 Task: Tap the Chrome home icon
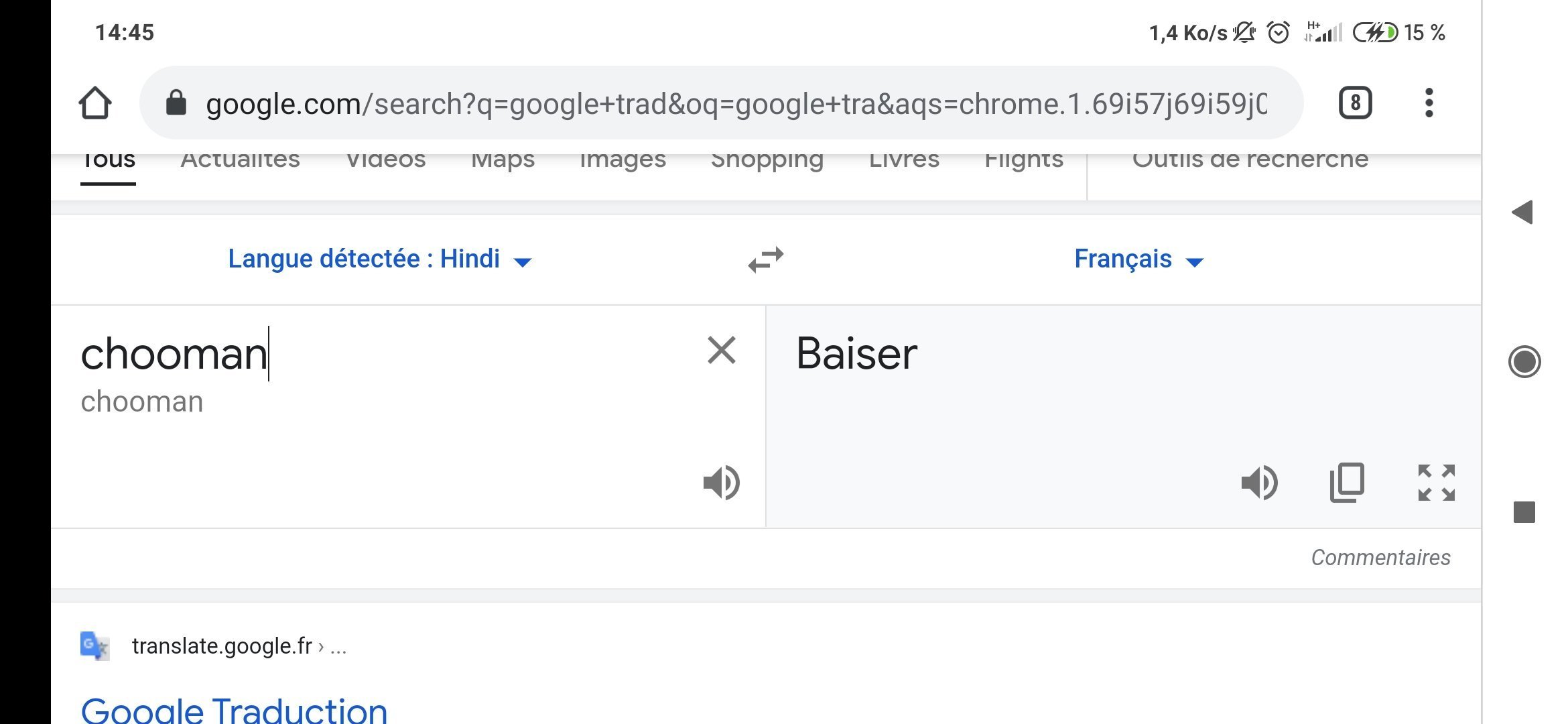tap(95, 103)
